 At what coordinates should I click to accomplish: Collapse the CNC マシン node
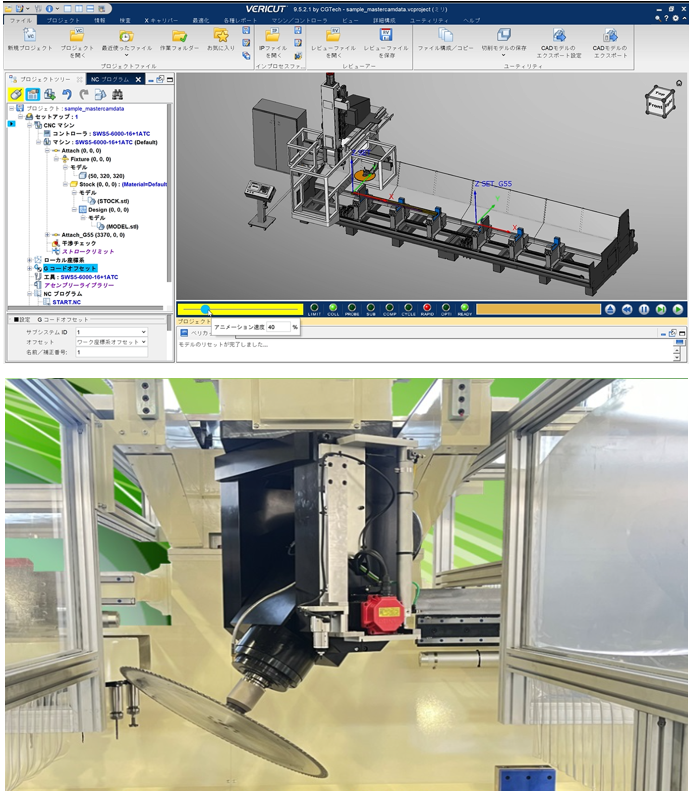(29, 125)
